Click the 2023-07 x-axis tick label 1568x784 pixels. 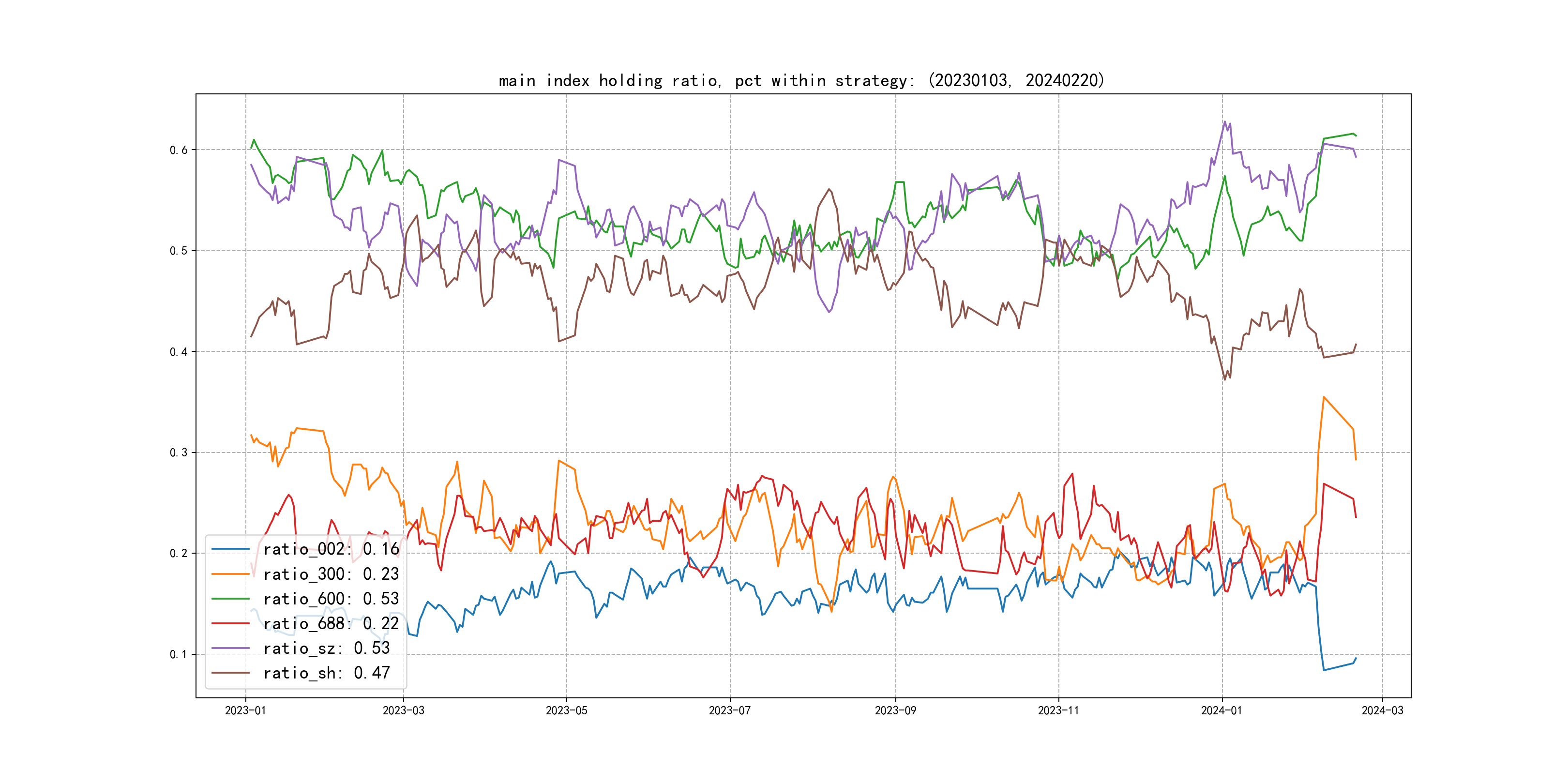tap(730, 710)
